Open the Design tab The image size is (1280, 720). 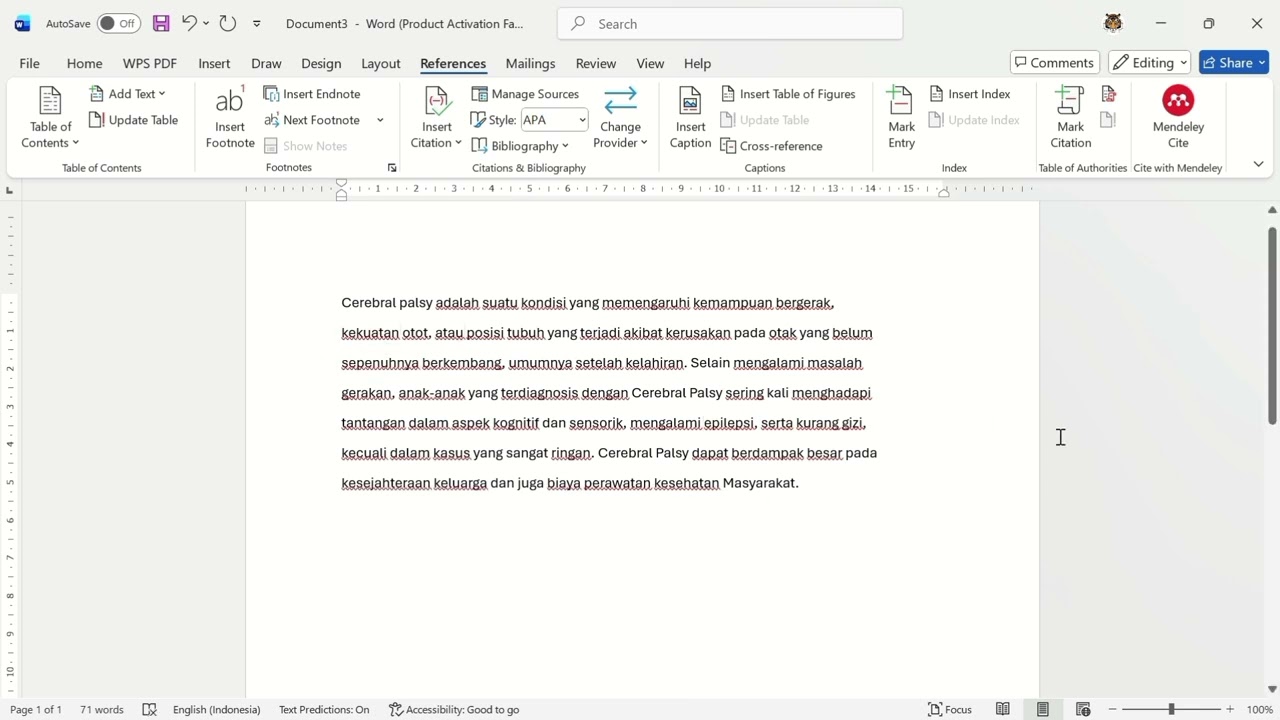321,63
